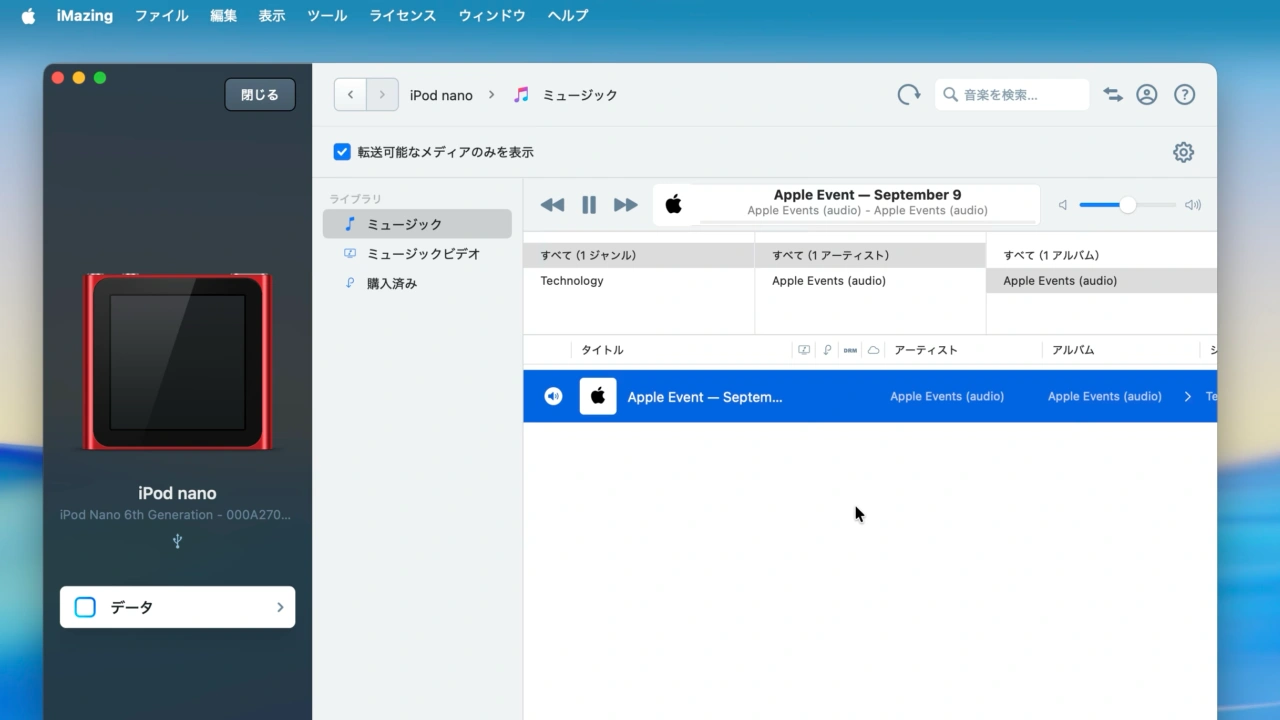Open the Apple menu
Screen dimensions: 1280x720
(28, 16)
